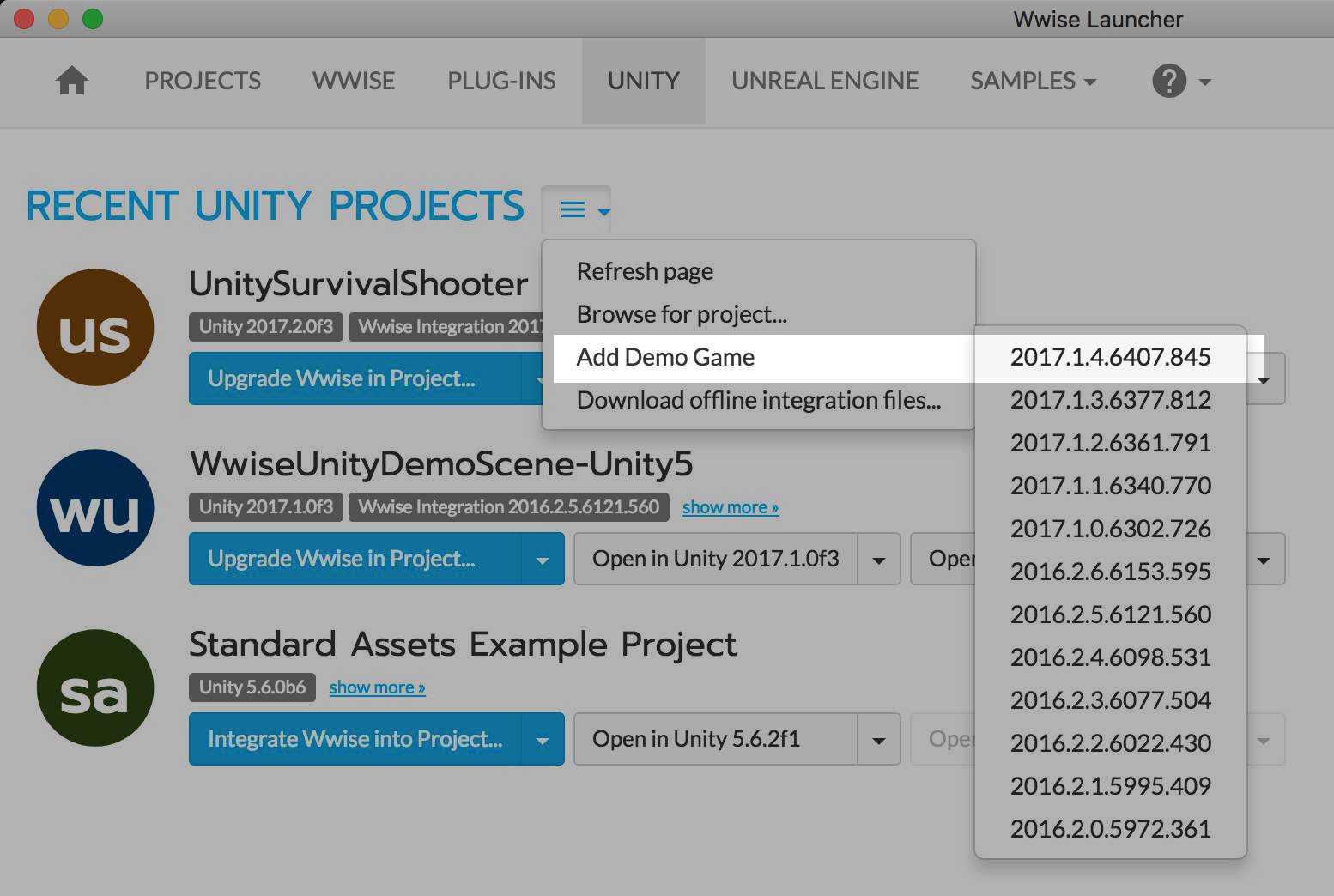Click the Home icon in navigation bar
The image size is (1334, 896).
72,81
